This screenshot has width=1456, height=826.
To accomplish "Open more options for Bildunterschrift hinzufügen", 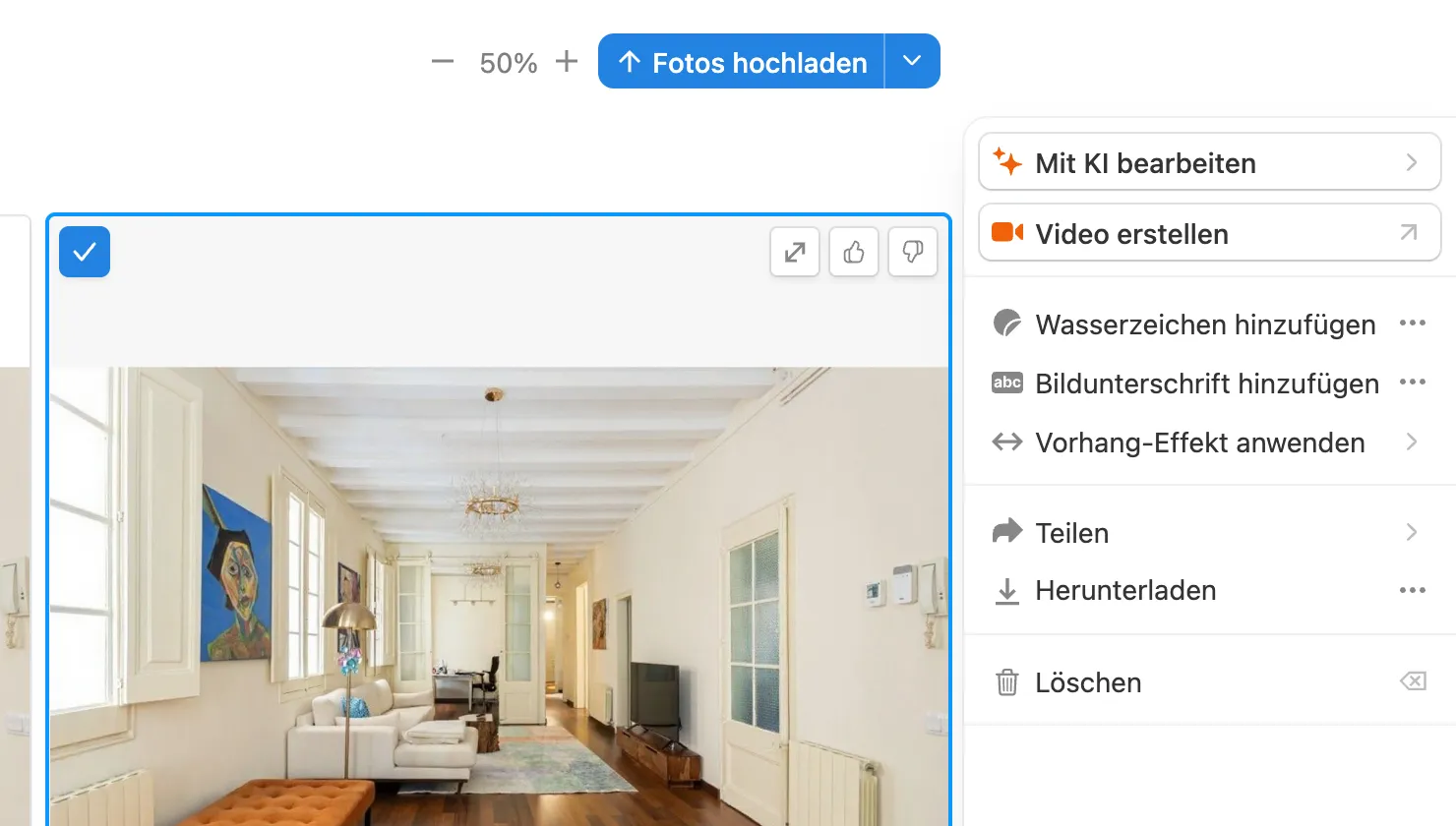I will tap(1413, 383).
